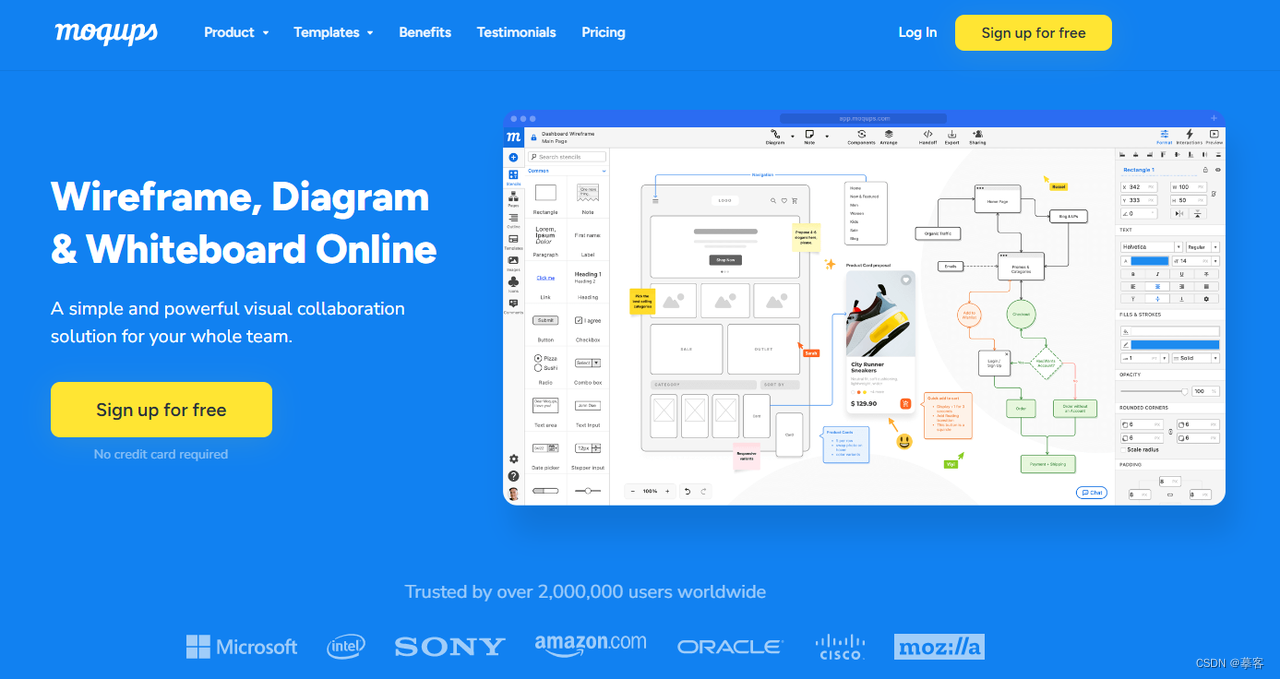
Task: Enable the Scale radius checkbox
Action: click(1122, 449)
